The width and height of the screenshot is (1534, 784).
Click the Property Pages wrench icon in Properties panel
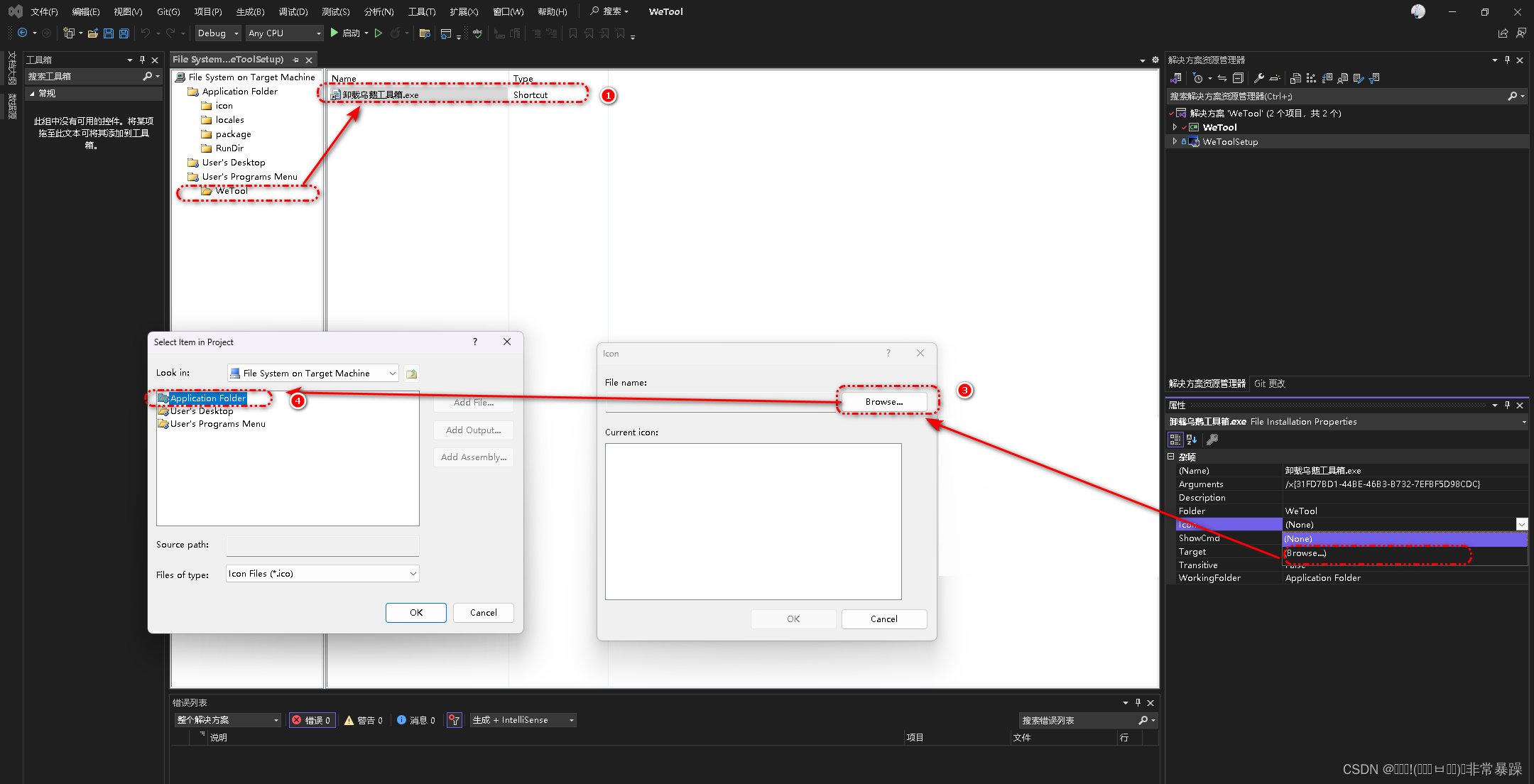tap(1212, 440)
